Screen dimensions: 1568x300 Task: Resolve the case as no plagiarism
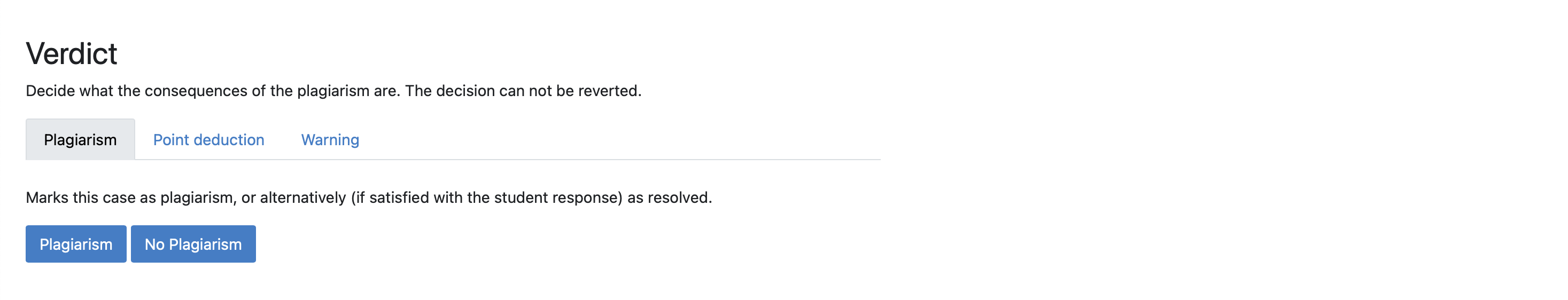pyautogui.click(x=193, y=244)
